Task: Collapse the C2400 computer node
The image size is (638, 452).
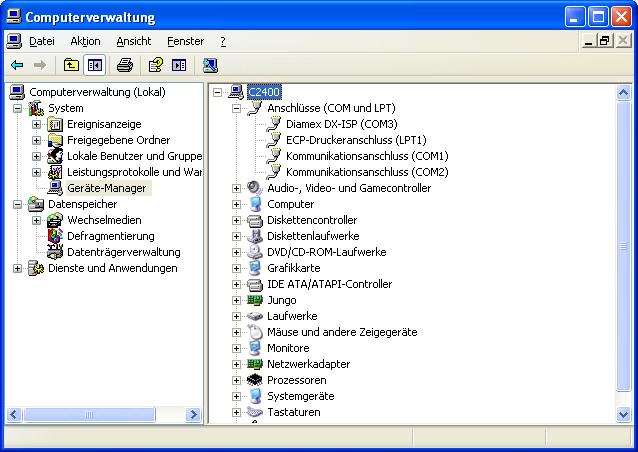Action: [217, 92]
